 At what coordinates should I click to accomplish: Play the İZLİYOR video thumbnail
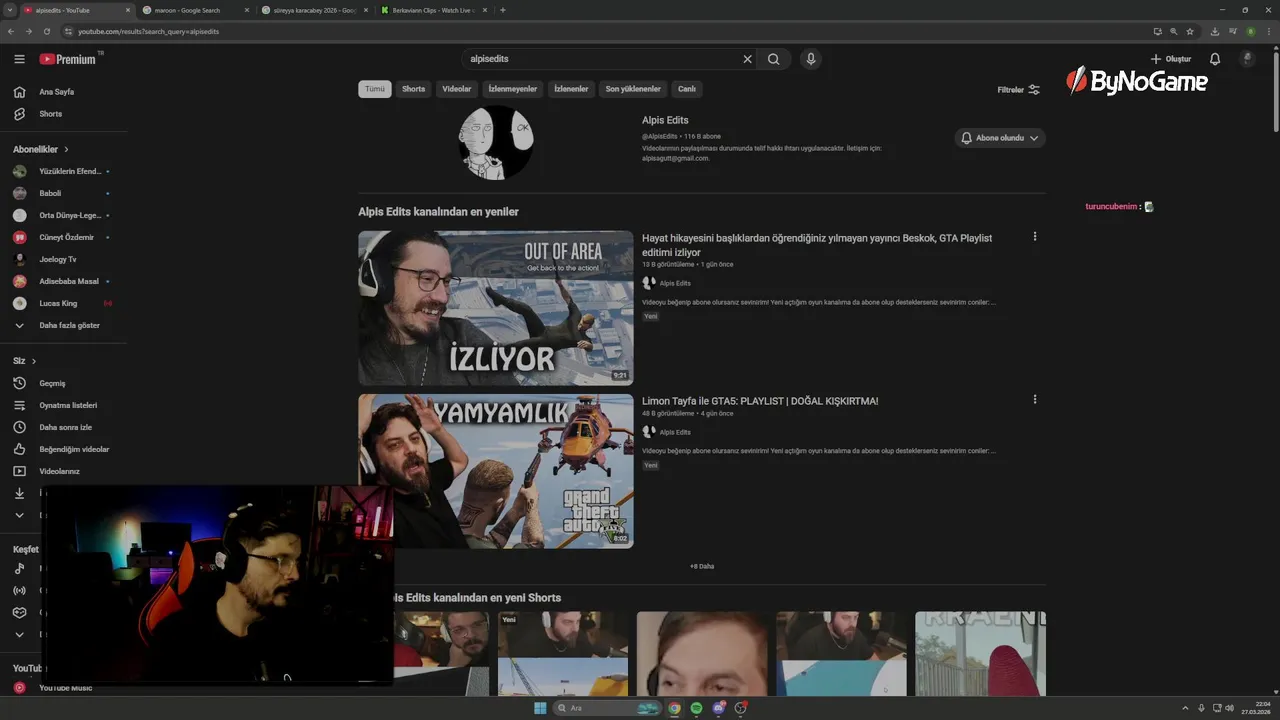coord(496,308)
